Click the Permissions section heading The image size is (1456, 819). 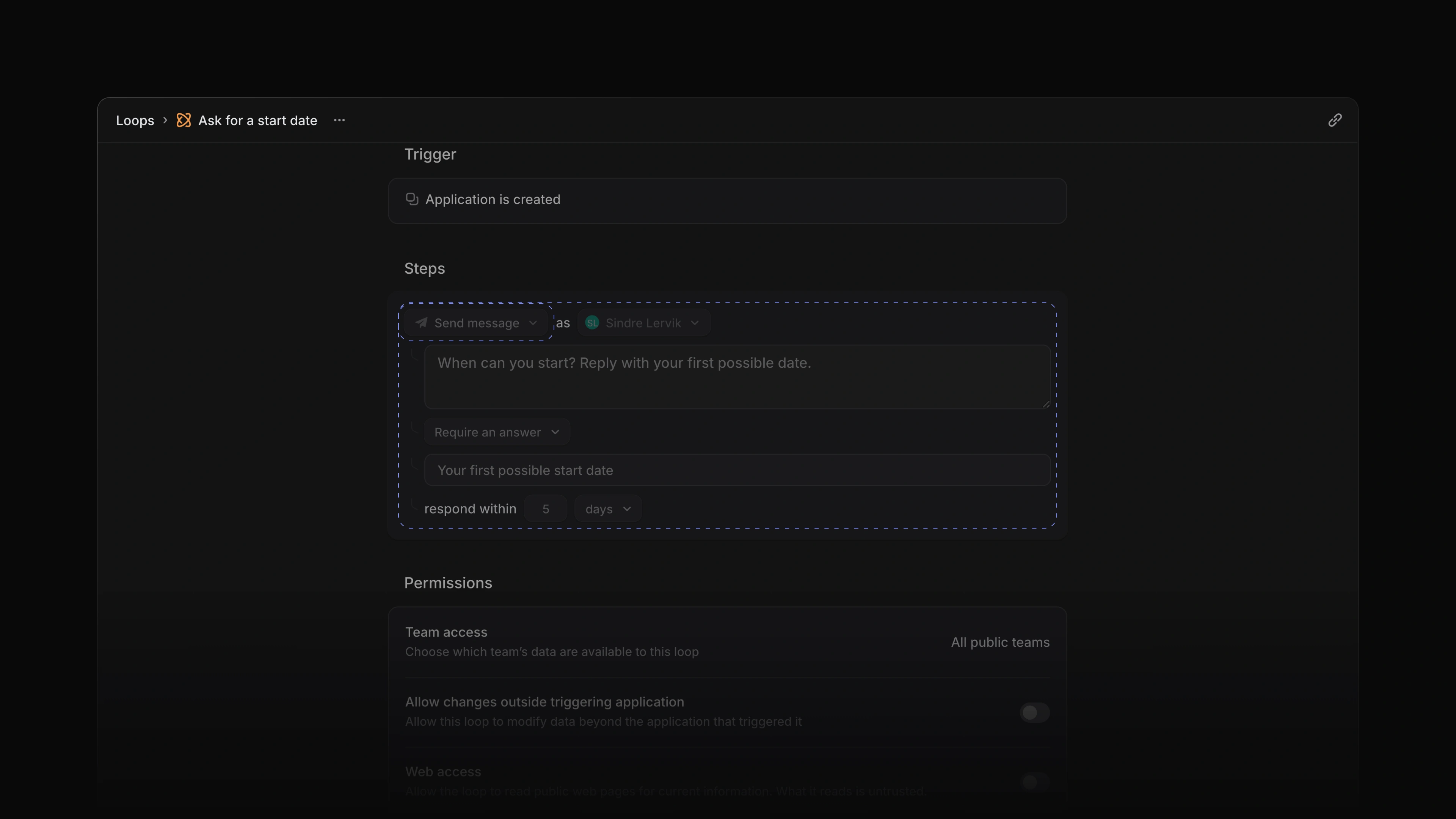[x=448, y=583]
